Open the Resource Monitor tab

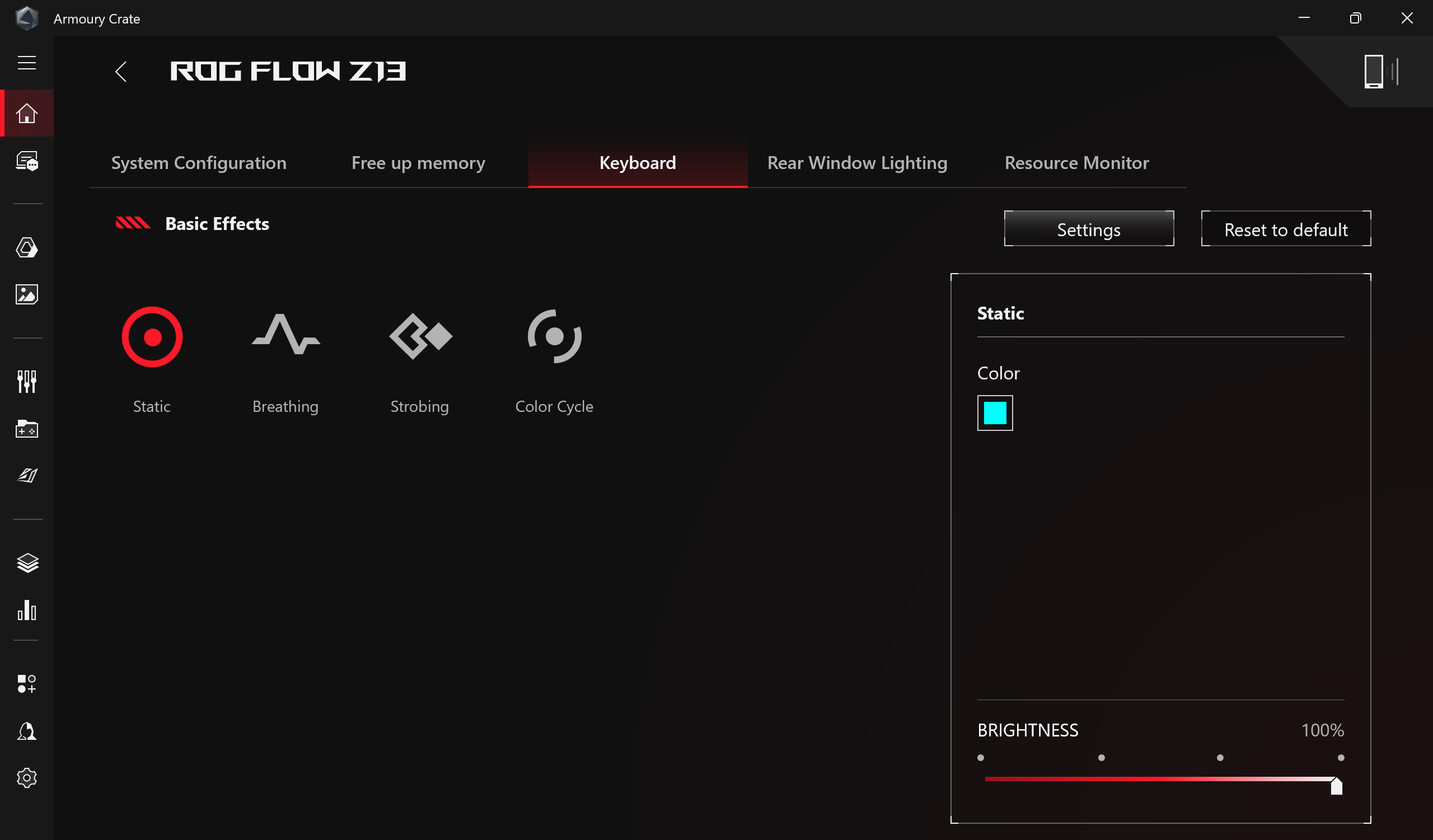[x=1076, y=163]
